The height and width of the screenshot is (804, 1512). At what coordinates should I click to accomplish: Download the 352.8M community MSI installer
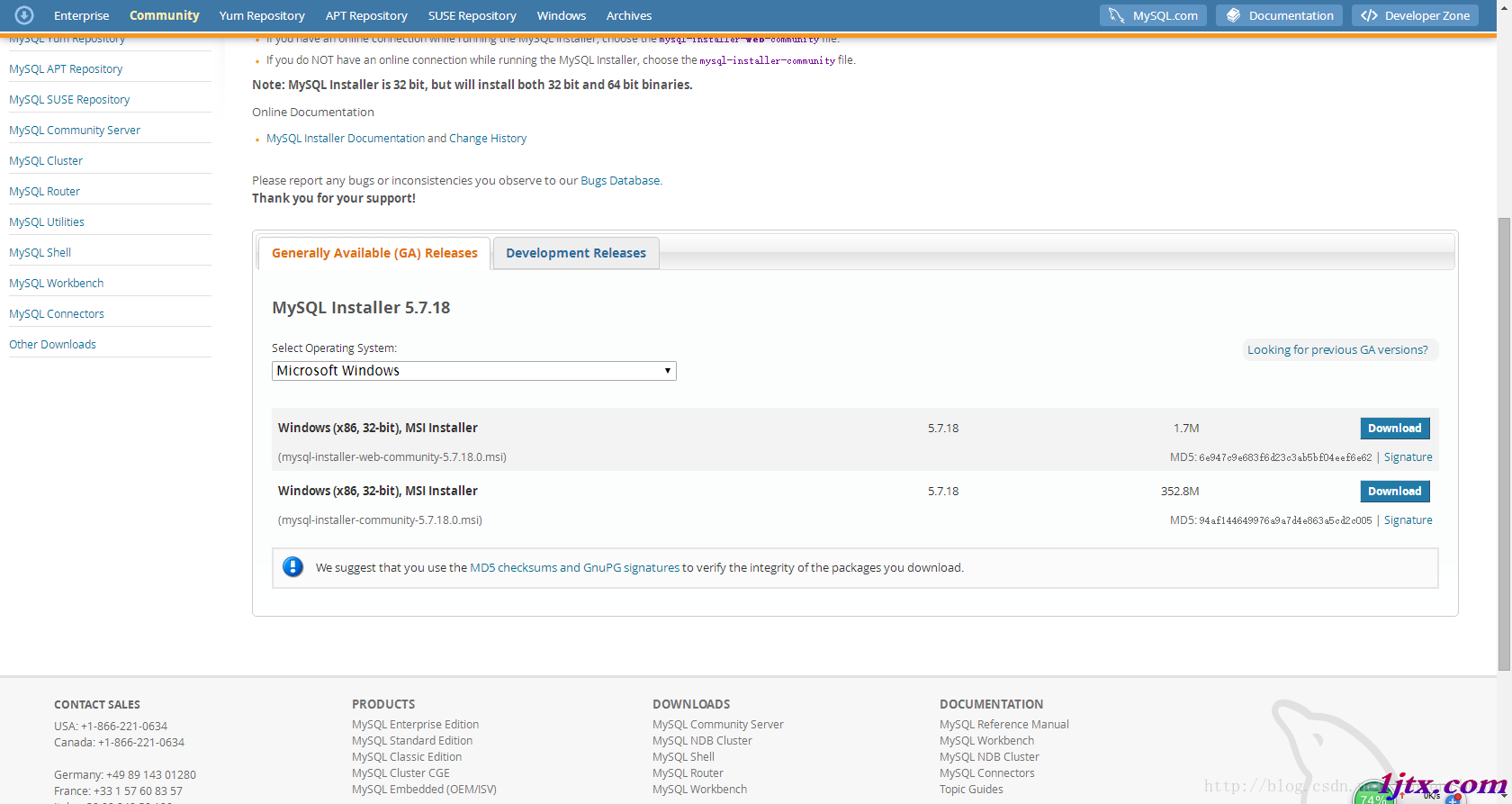[1394, 492]
